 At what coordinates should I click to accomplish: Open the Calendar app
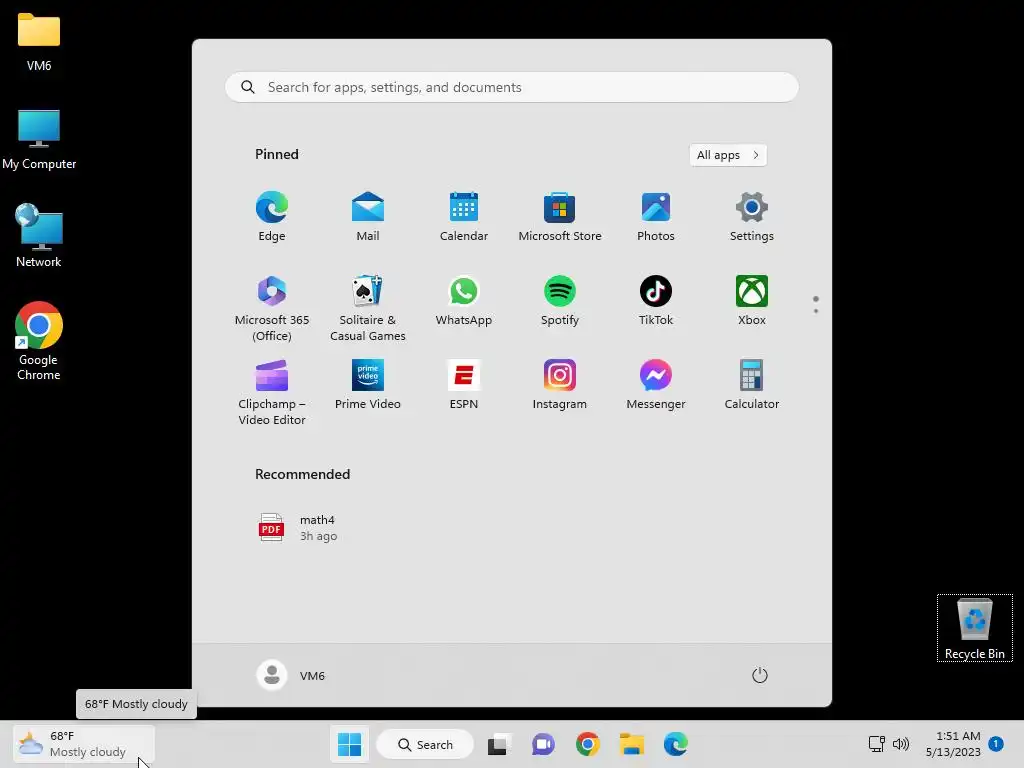[x=464, y=216]
